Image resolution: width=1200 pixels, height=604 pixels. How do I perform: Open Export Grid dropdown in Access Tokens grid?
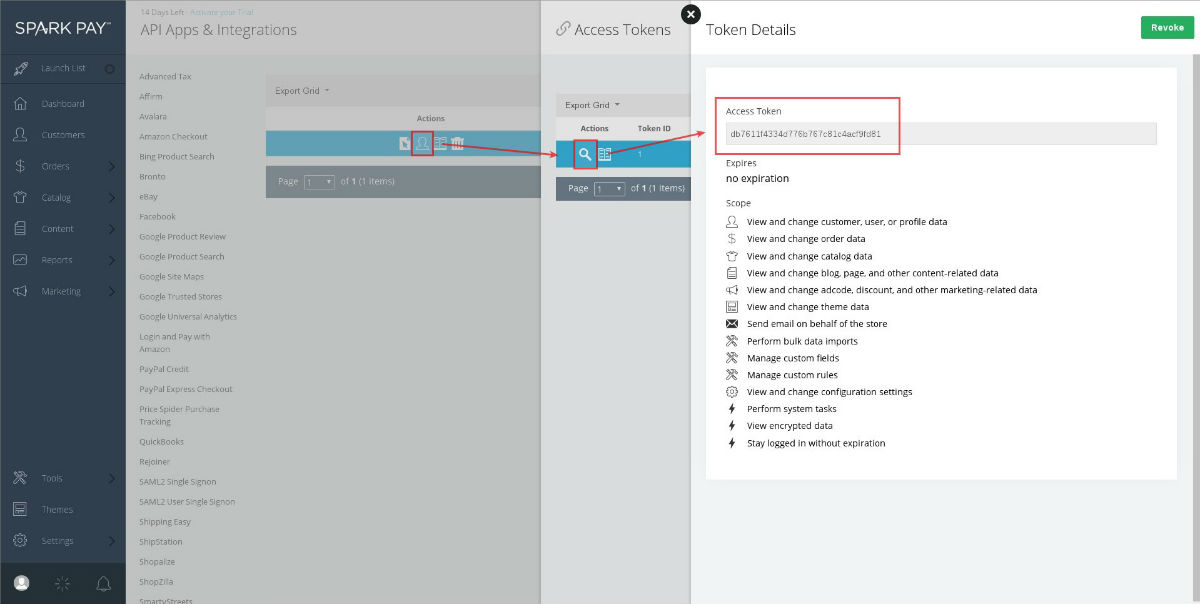pyautogui.click(x=592, y=105)
